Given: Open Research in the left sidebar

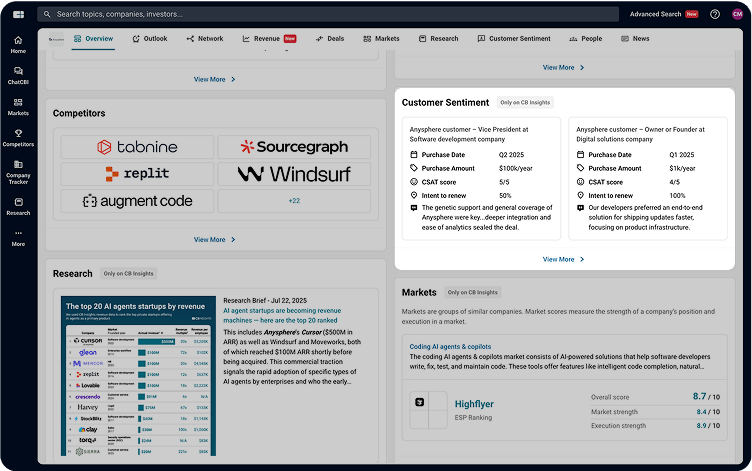Looking at the screenshot, I should tap(18, 205).
